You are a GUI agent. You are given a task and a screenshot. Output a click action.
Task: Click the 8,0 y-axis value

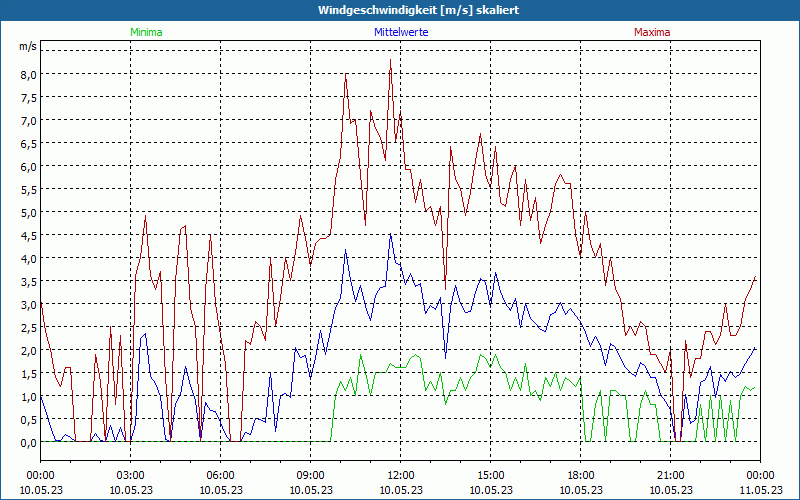(x=29, y=74)
